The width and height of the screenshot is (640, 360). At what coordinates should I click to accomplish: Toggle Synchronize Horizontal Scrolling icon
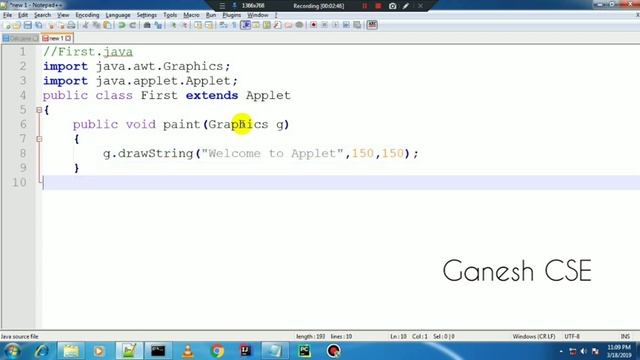coord(209,25)
